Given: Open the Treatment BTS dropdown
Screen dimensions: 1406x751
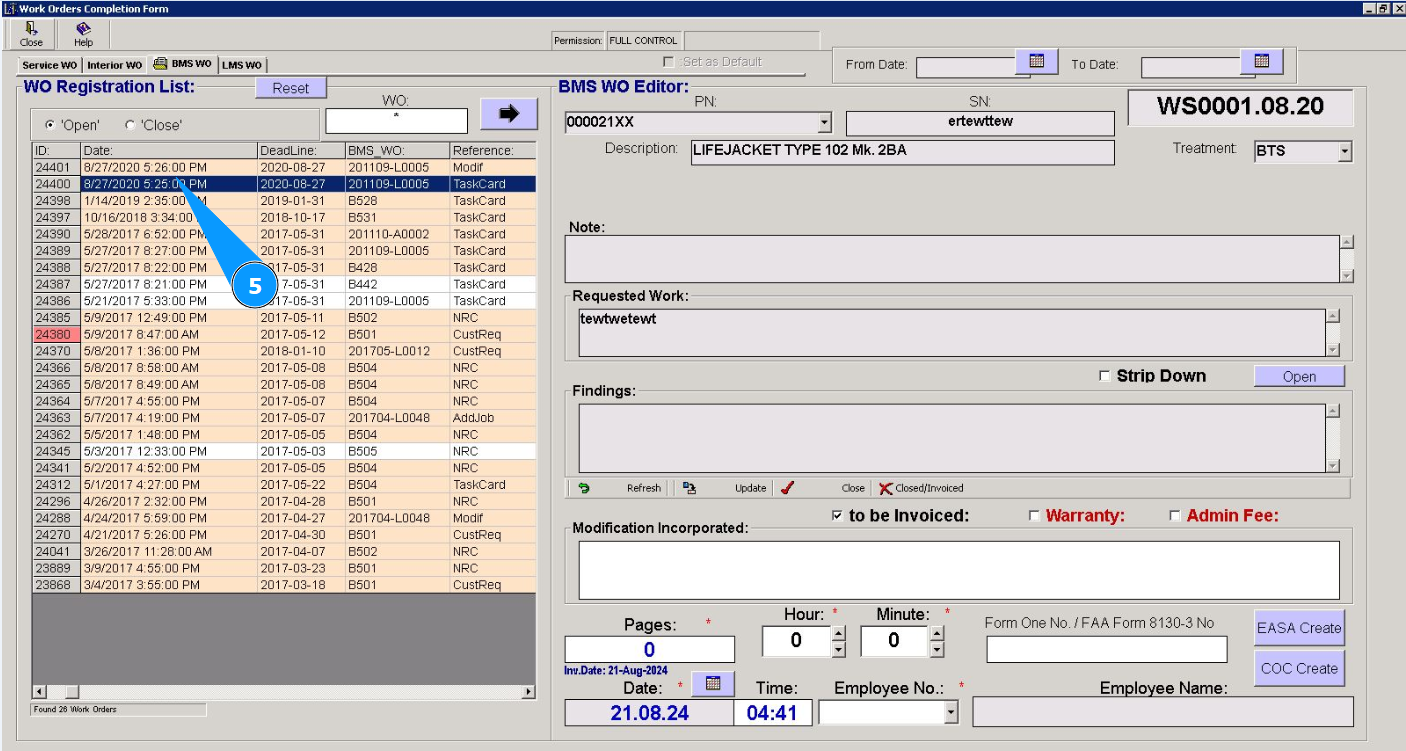Looking at the screenshot, I should point(1344,152).
